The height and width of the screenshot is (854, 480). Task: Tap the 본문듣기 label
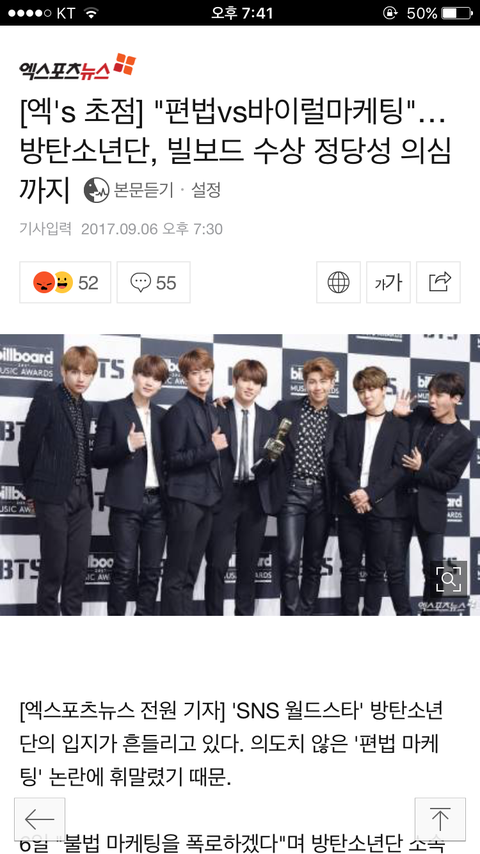[x=143, y=190]
